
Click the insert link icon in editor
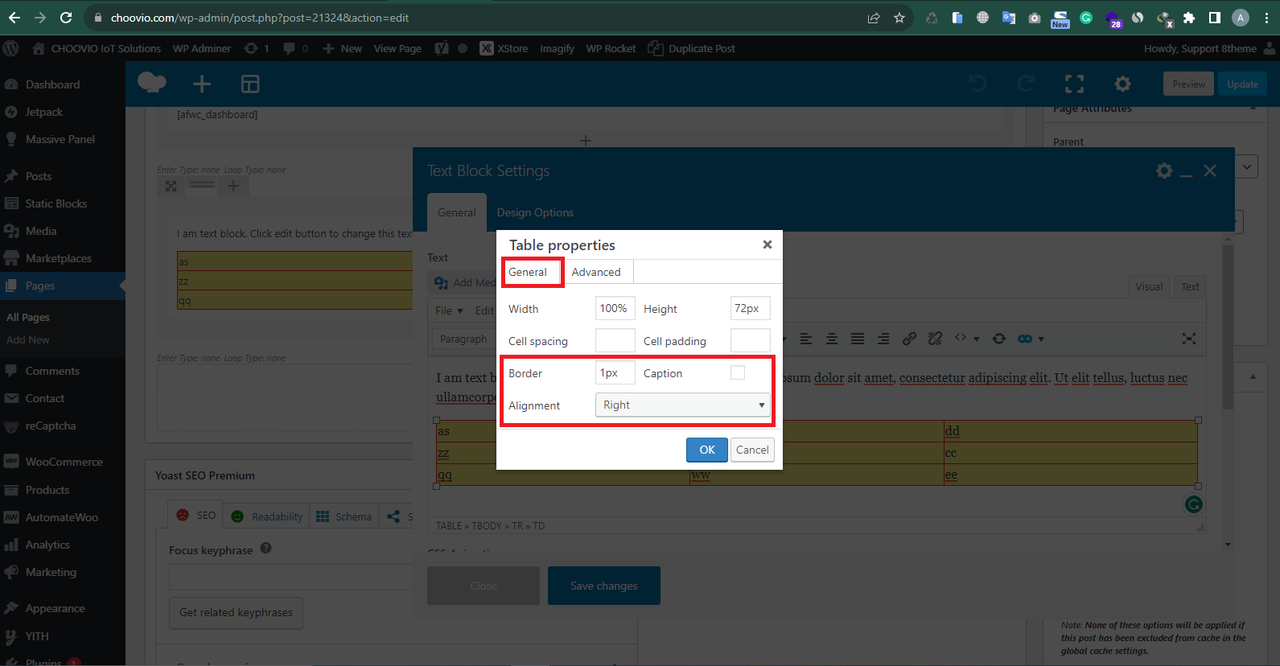(909, 339)
